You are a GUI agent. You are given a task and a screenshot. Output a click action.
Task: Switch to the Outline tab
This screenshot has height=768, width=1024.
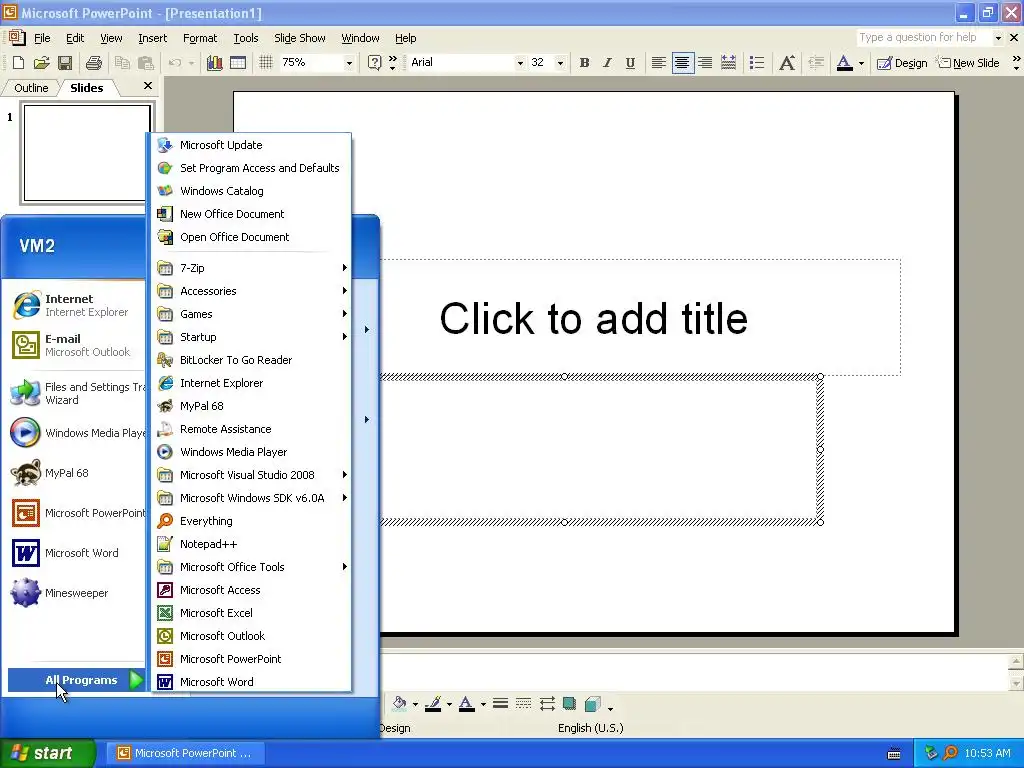(31, 88)
